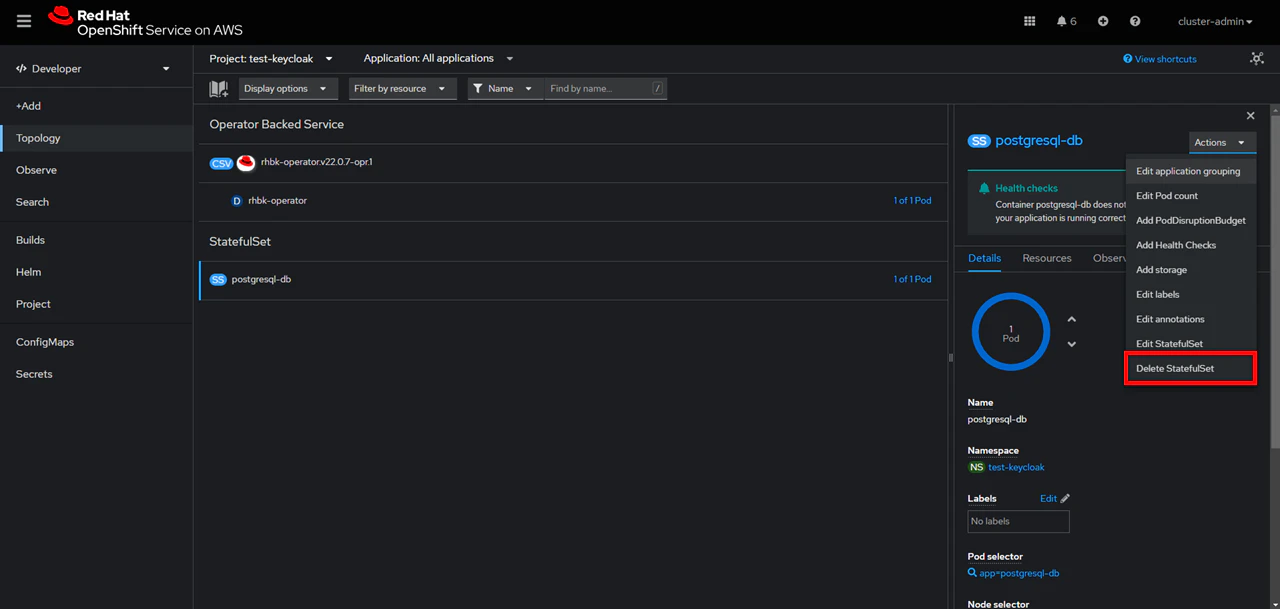The height and width of the screenshot is (609, 1280).
Task: Select Add PodDisruptionBudget
Action: click(1190, 221)
